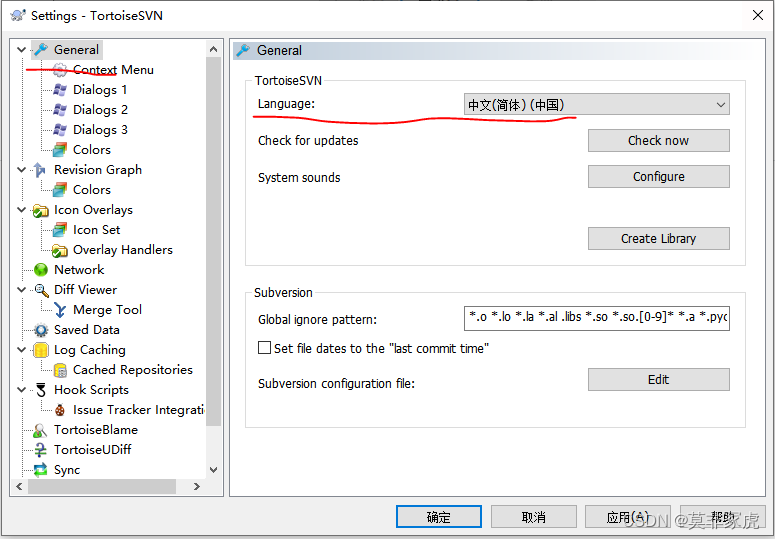Click the Icon Set icon
Screen dimensions: 775x539
[60, 229]
